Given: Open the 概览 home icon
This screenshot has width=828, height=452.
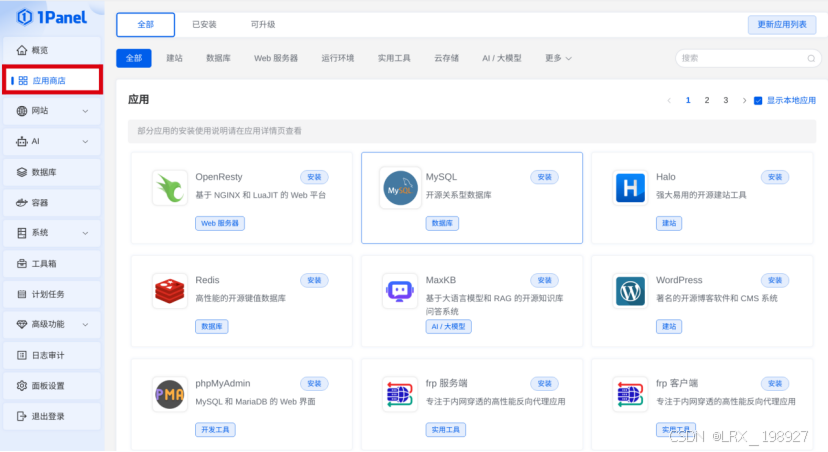Looking at the screenshot, I should [x=22, y=50].
